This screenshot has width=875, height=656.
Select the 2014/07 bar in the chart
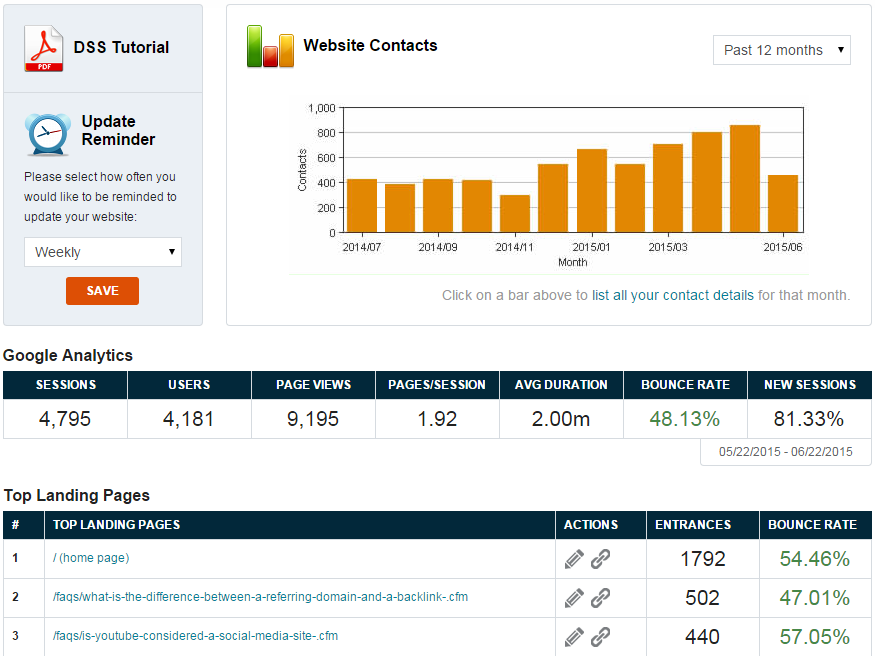tap(361, 206)
